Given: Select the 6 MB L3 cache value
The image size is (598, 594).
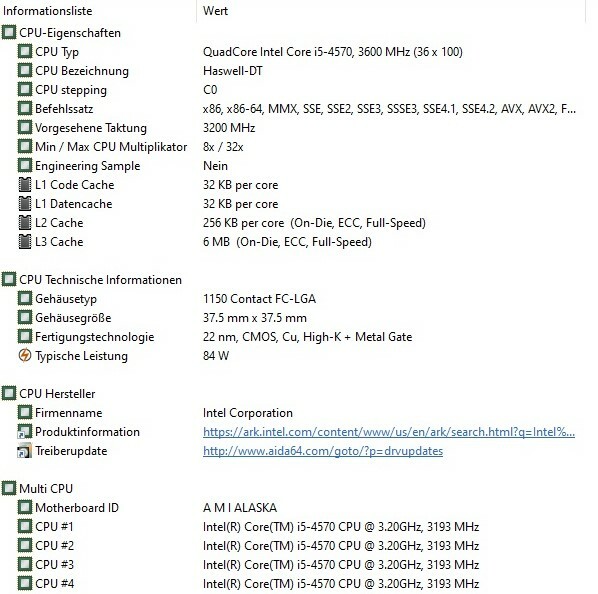Looking at the screenshot, I should tap(287, 242).
